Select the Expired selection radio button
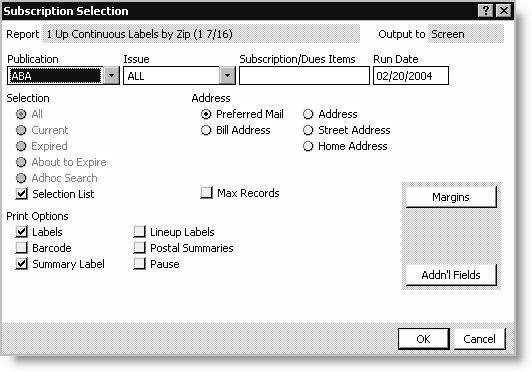 (x=21, y=146)
